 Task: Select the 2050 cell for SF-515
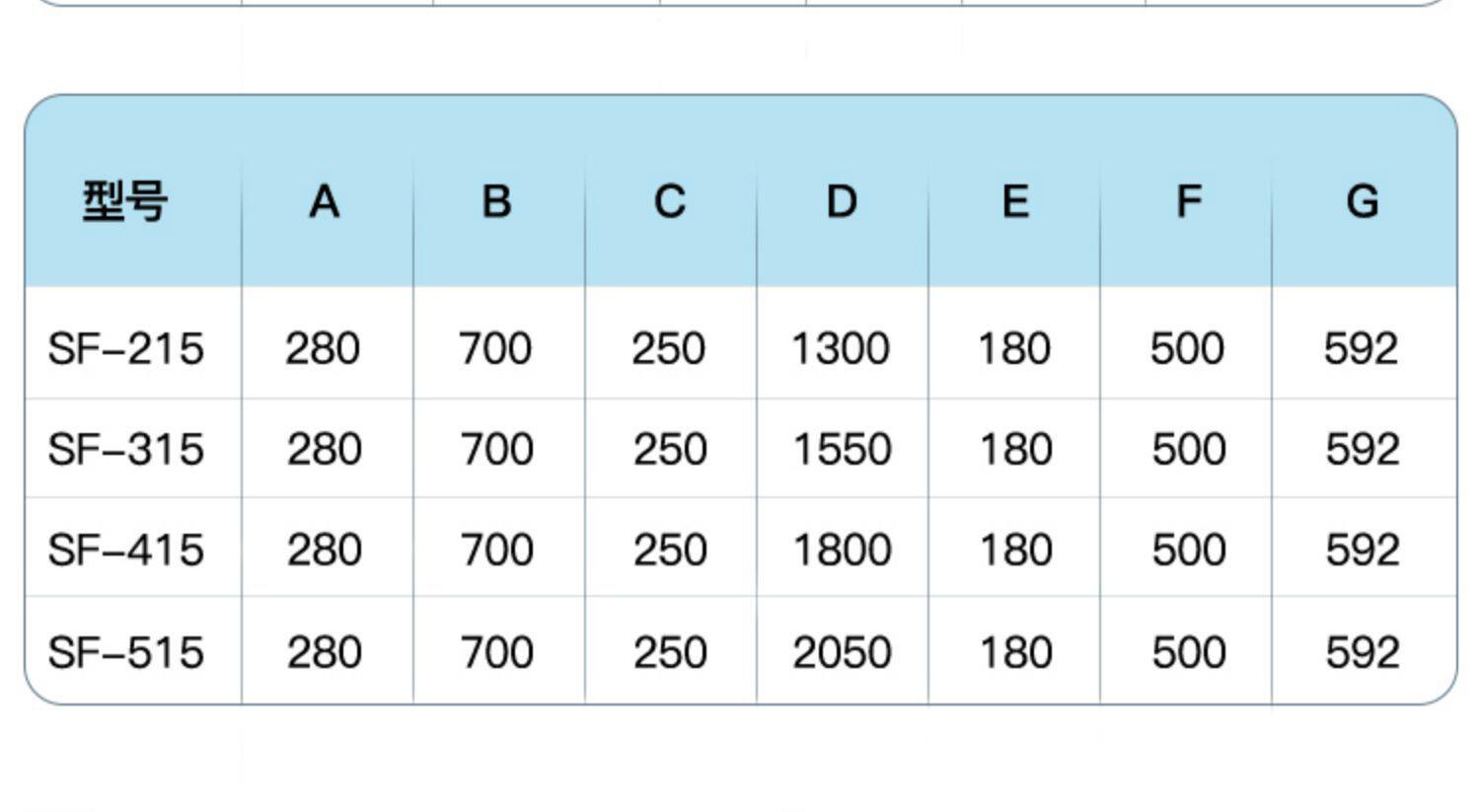point(843,653)
